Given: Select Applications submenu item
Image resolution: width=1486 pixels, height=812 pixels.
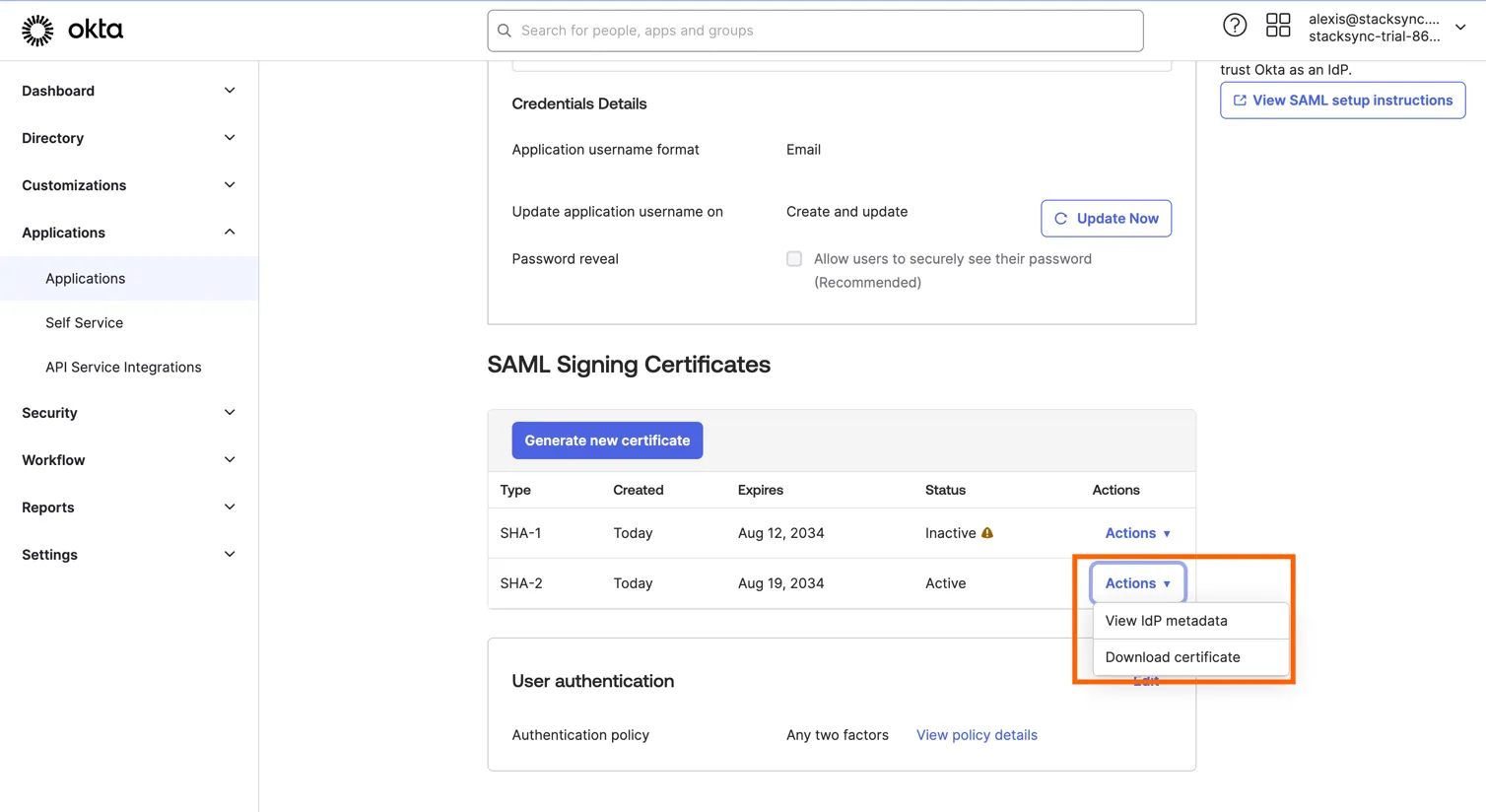Looking at the screenshot, I should pos(129,279).
